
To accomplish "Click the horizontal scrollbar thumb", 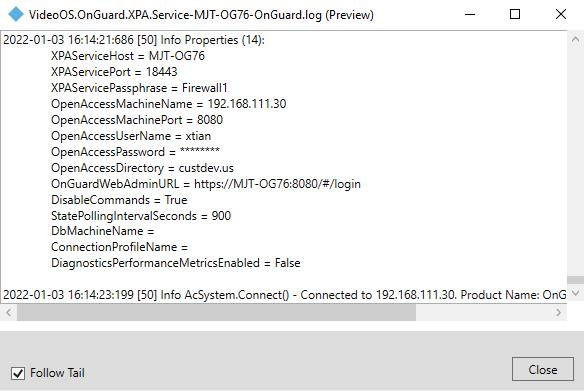I will pos(216,312).
